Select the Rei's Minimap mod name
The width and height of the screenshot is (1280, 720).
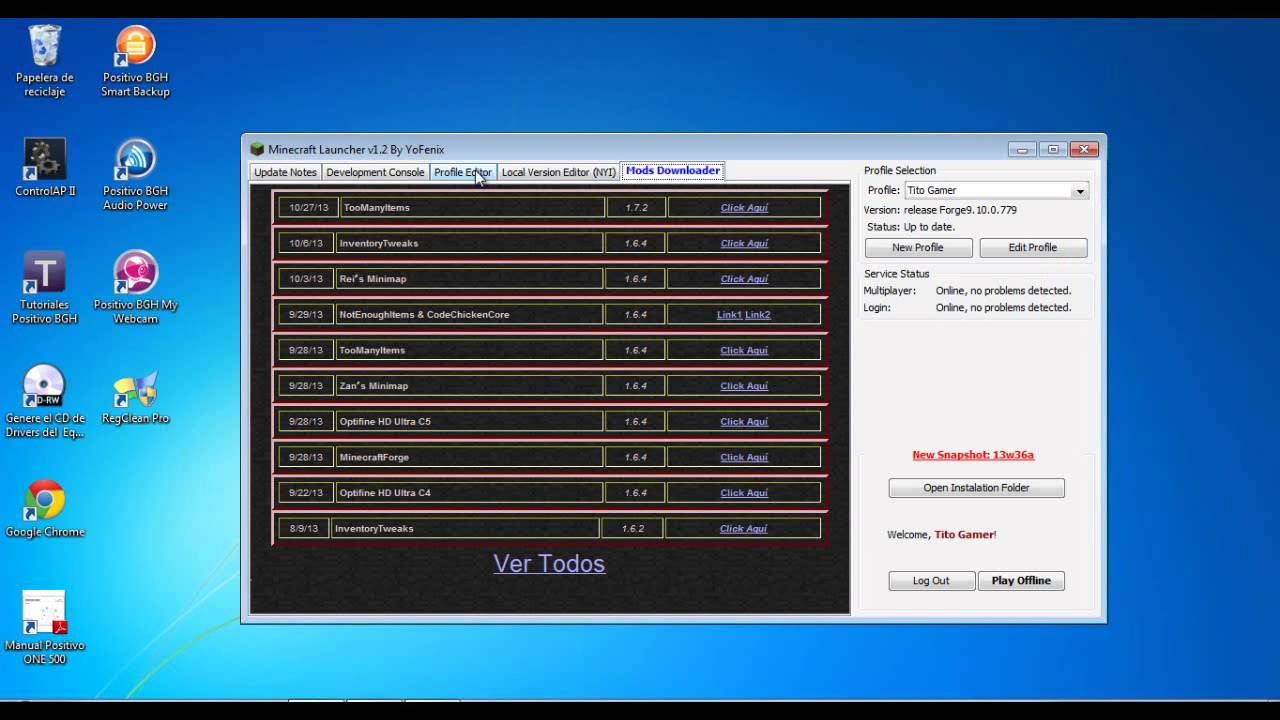(x=373, y=279)
